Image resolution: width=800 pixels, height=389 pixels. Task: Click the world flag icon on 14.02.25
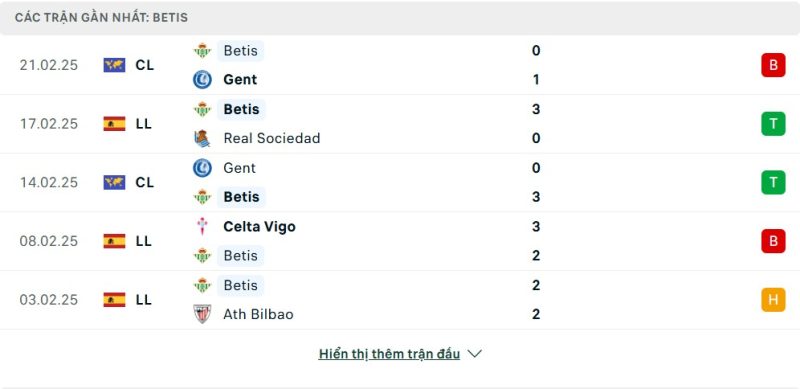[x=114, y=182]
